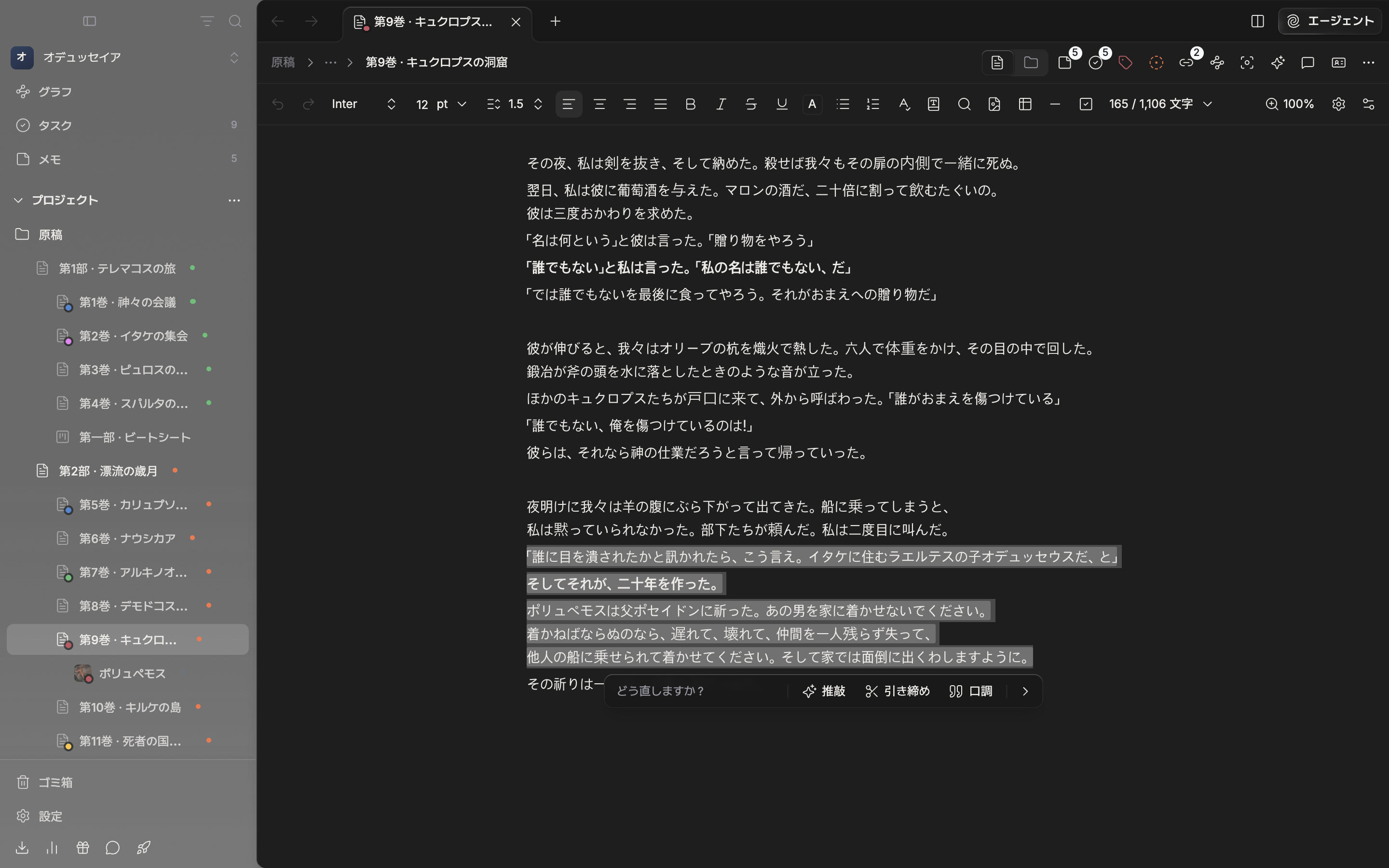Open find in document icon
The height and width of the screenshot is (868, 1389).
(x=964, y=104)
